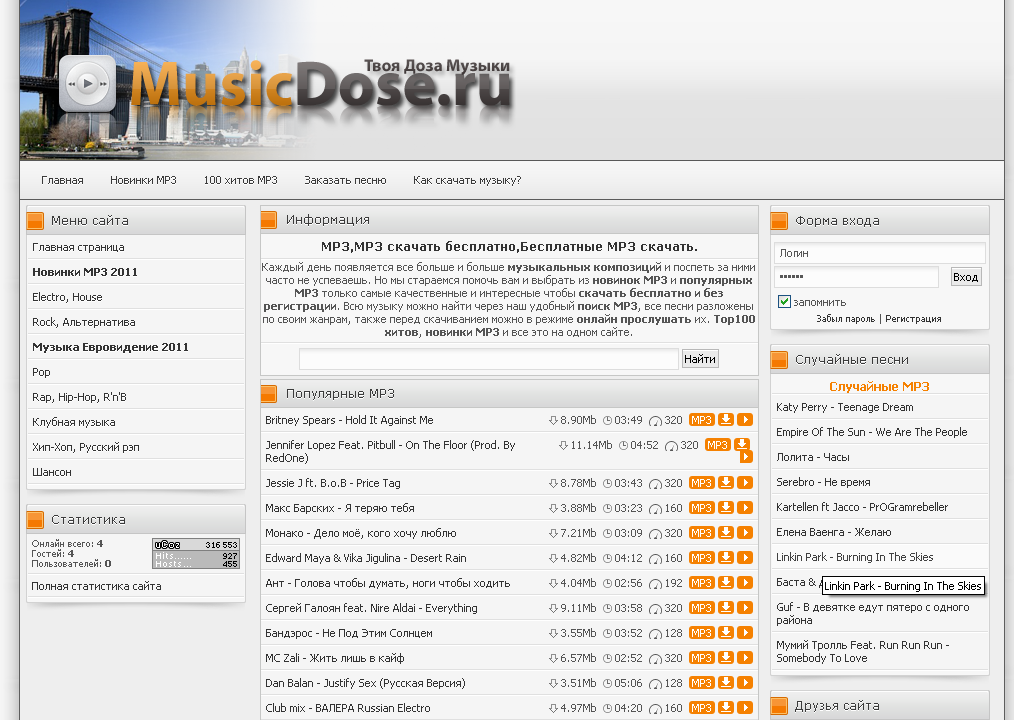Image resolution: width=1014 pixels, height=720 pixels.
Task: Click the MP3 search text field
Action: click(x=488, y=359)
